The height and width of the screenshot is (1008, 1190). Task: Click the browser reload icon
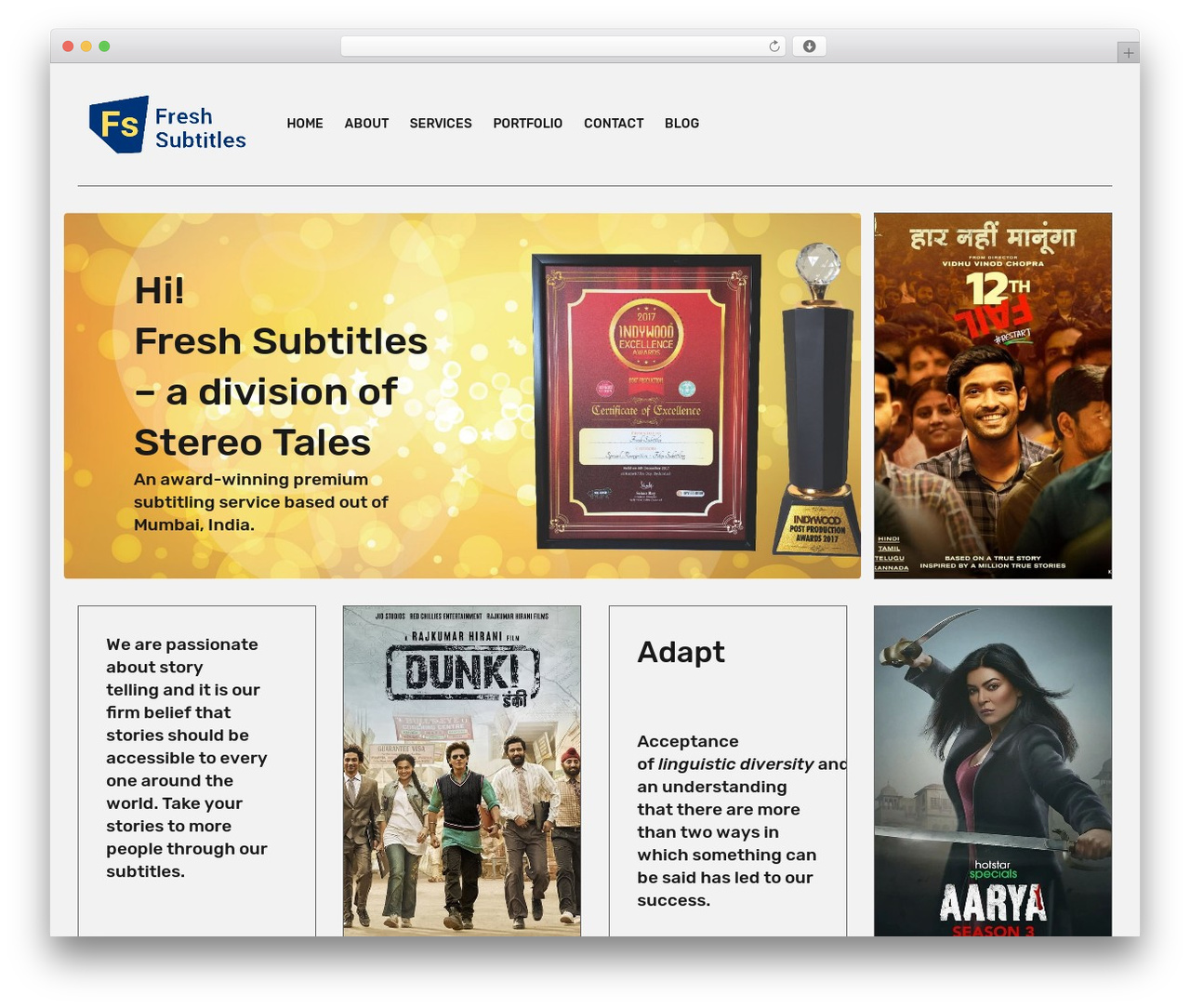(x=773, y=46)
